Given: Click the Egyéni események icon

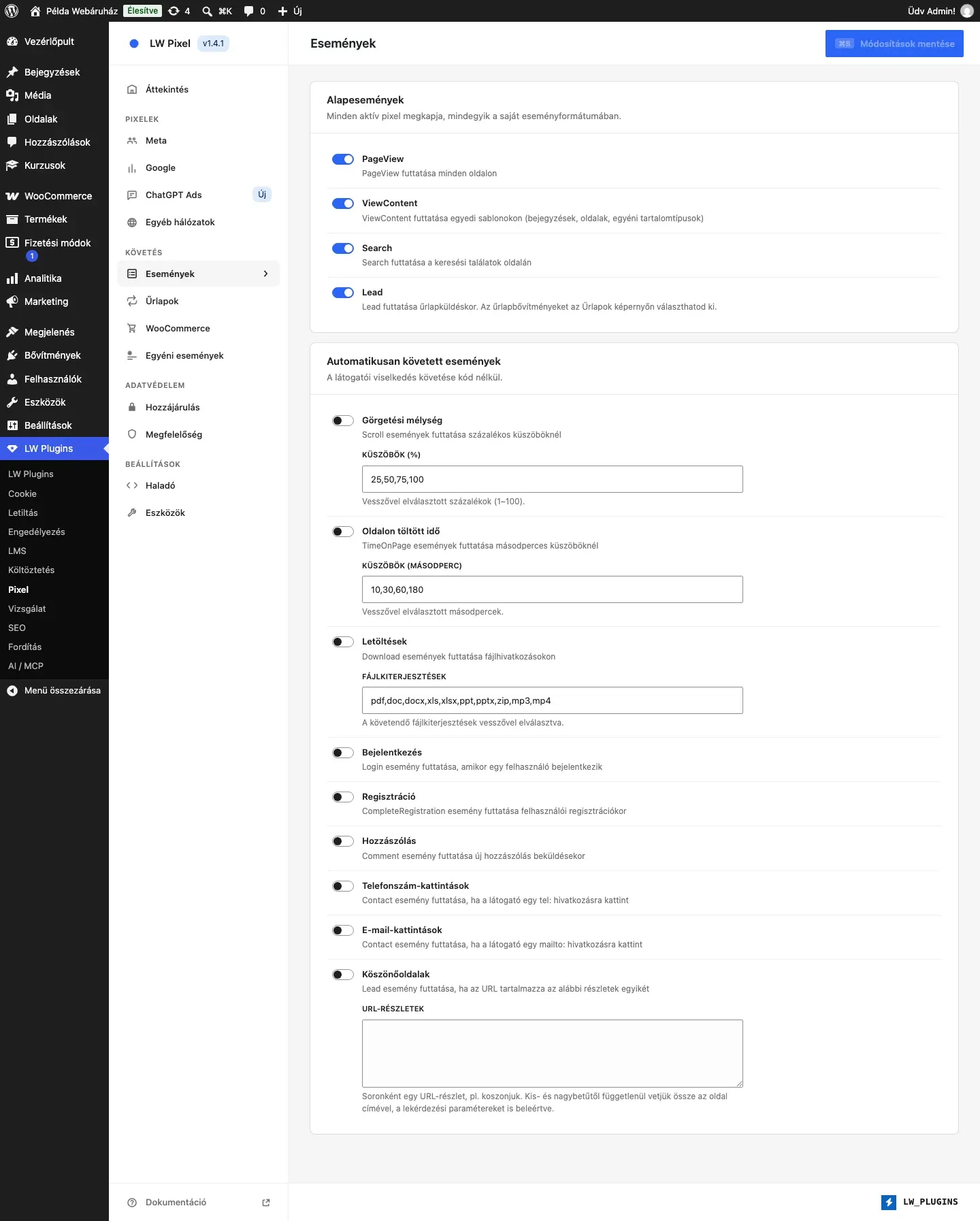Looking at the screenshot, I should [x=132, y=355].
